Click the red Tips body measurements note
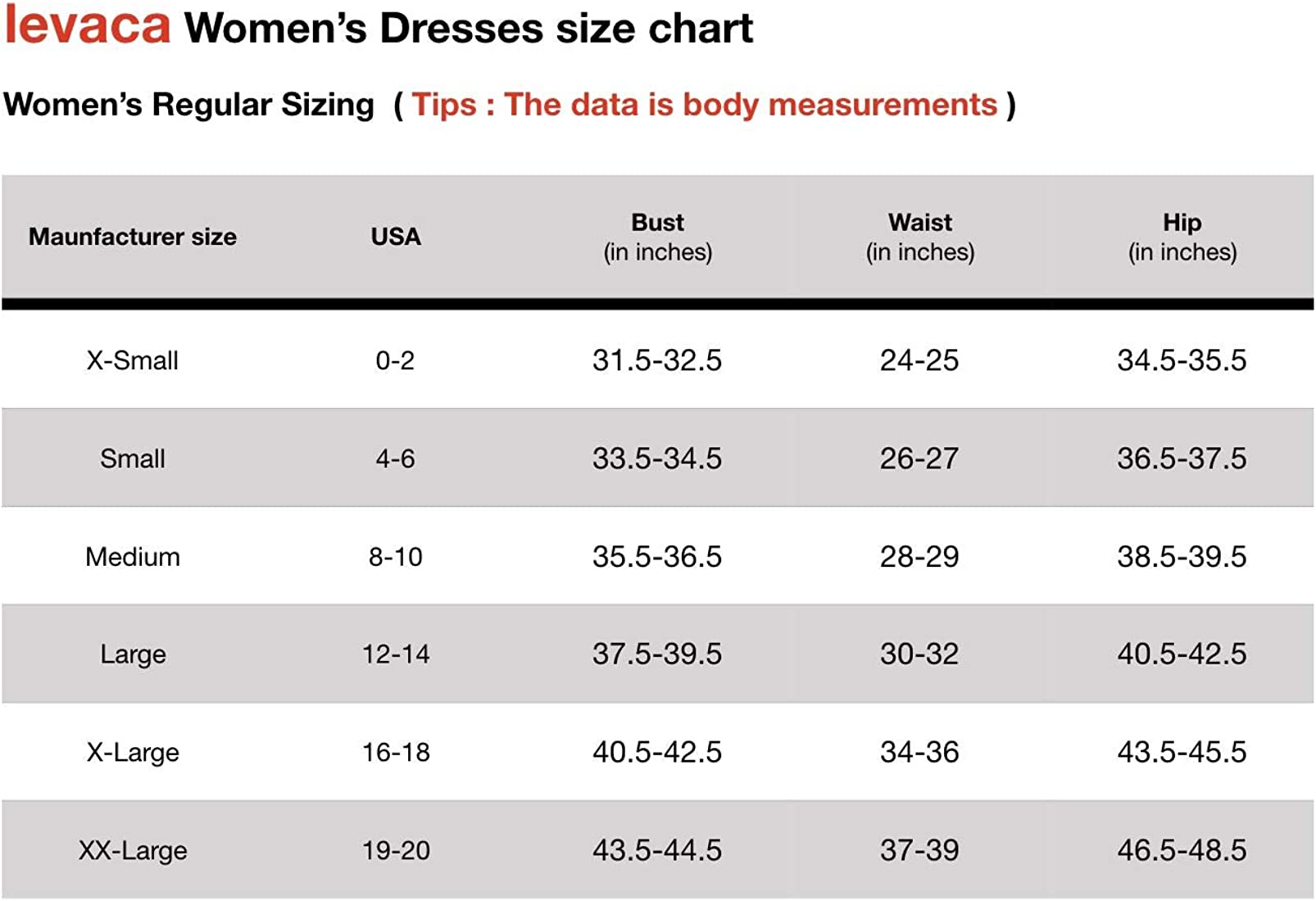This screenshot has height=901, width=1316. pos(704,105)
